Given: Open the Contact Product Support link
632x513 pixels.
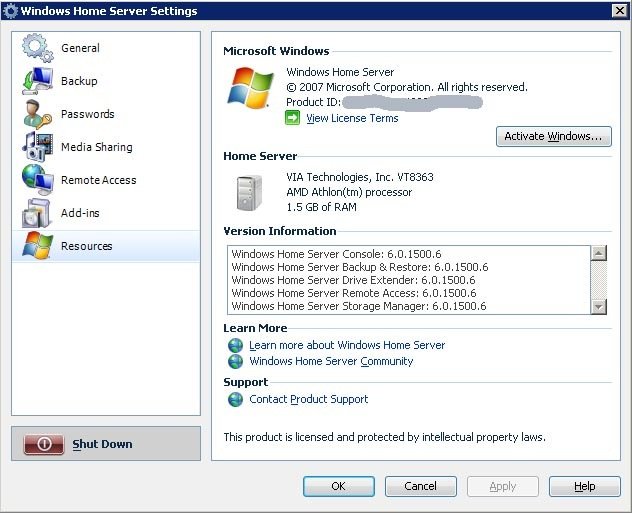Looking at the screenshot, I should tap(308, 399).
